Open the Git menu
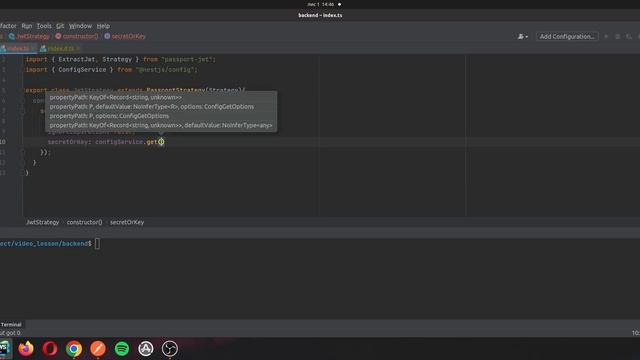This screenshot has height=360, width=640. pyautogui.click(x=60, y=26)
